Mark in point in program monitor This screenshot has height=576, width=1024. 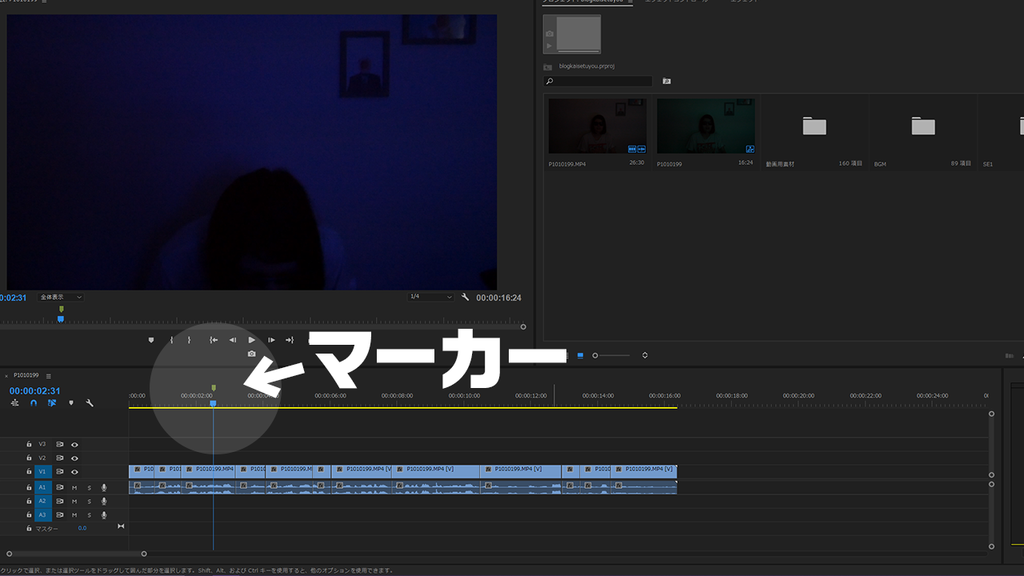point(172,340)
